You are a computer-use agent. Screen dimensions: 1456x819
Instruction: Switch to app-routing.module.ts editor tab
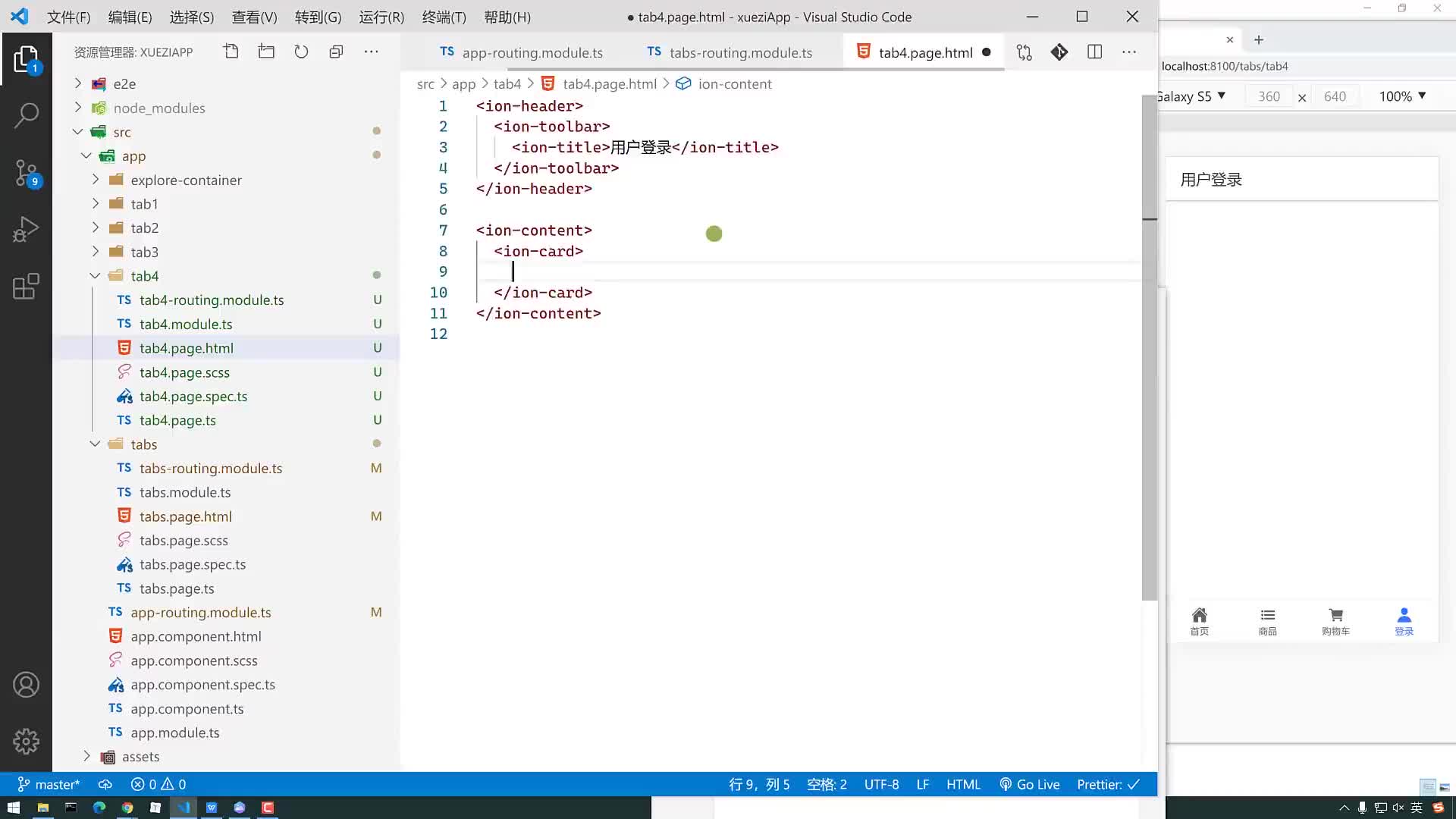click(x=521, y=52)
